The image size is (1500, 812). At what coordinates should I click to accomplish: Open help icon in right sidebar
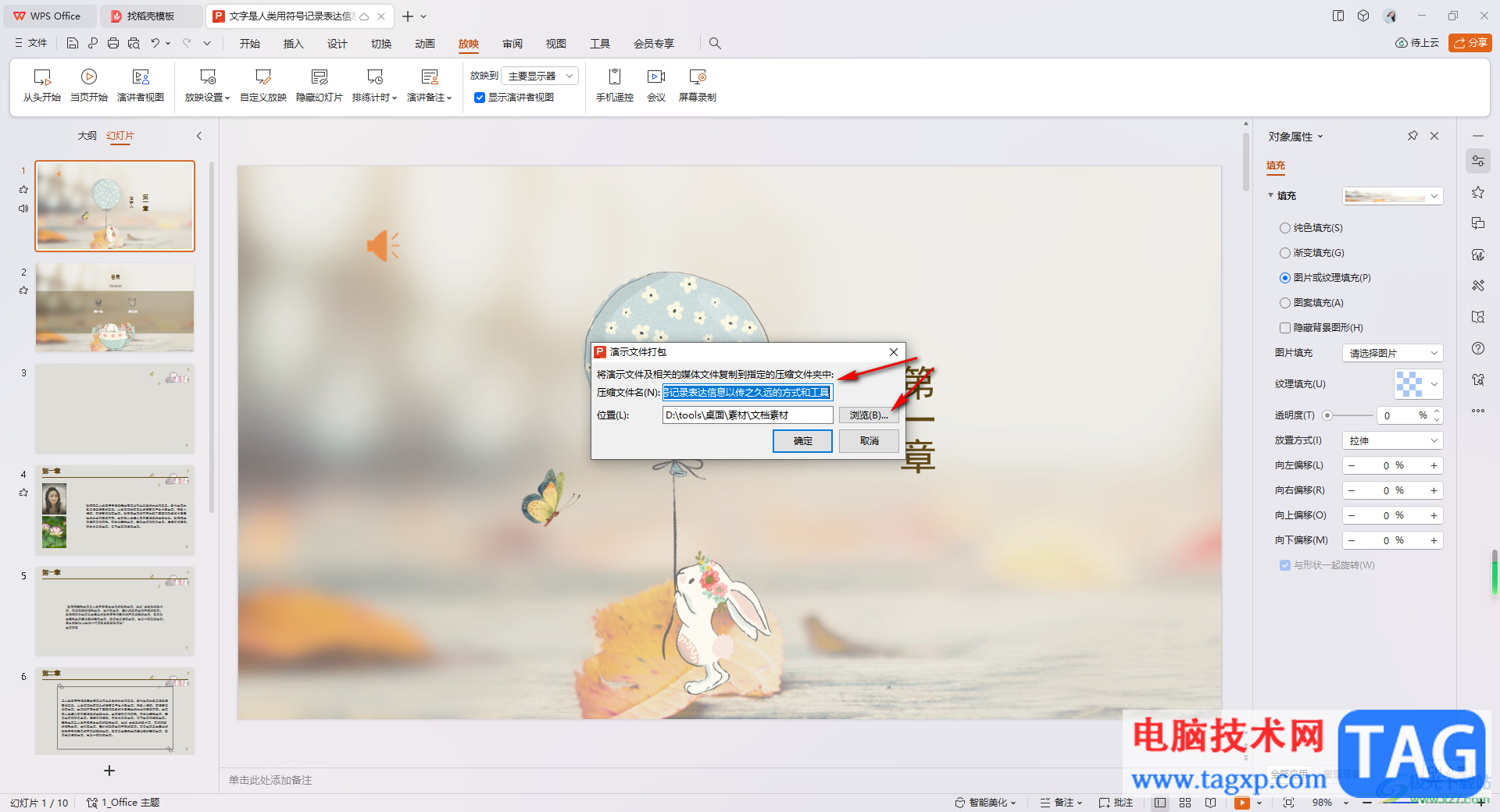coord(1478,348)
